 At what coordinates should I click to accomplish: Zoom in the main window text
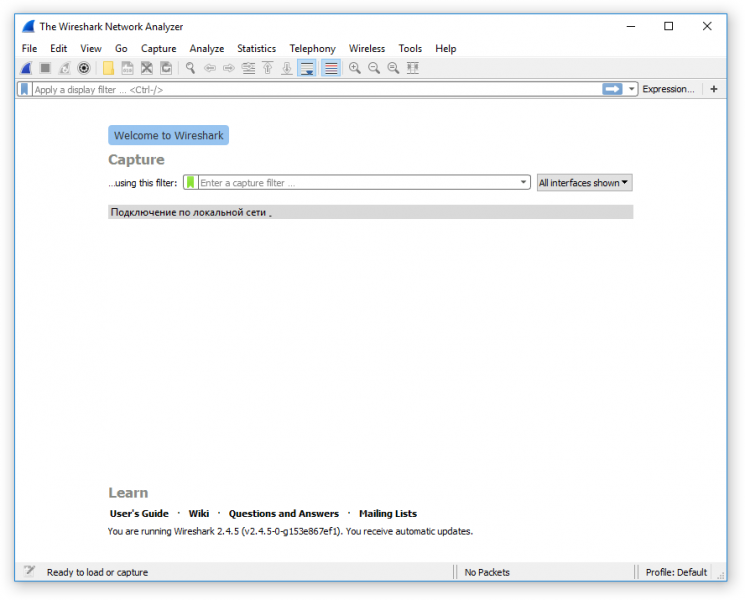pos(354,68)
